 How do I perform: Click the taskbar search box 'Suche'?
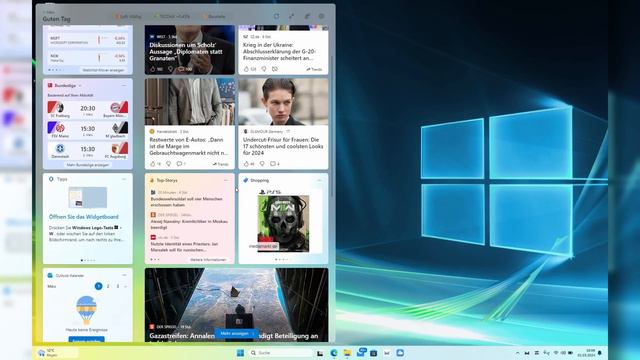coord(280,353)
